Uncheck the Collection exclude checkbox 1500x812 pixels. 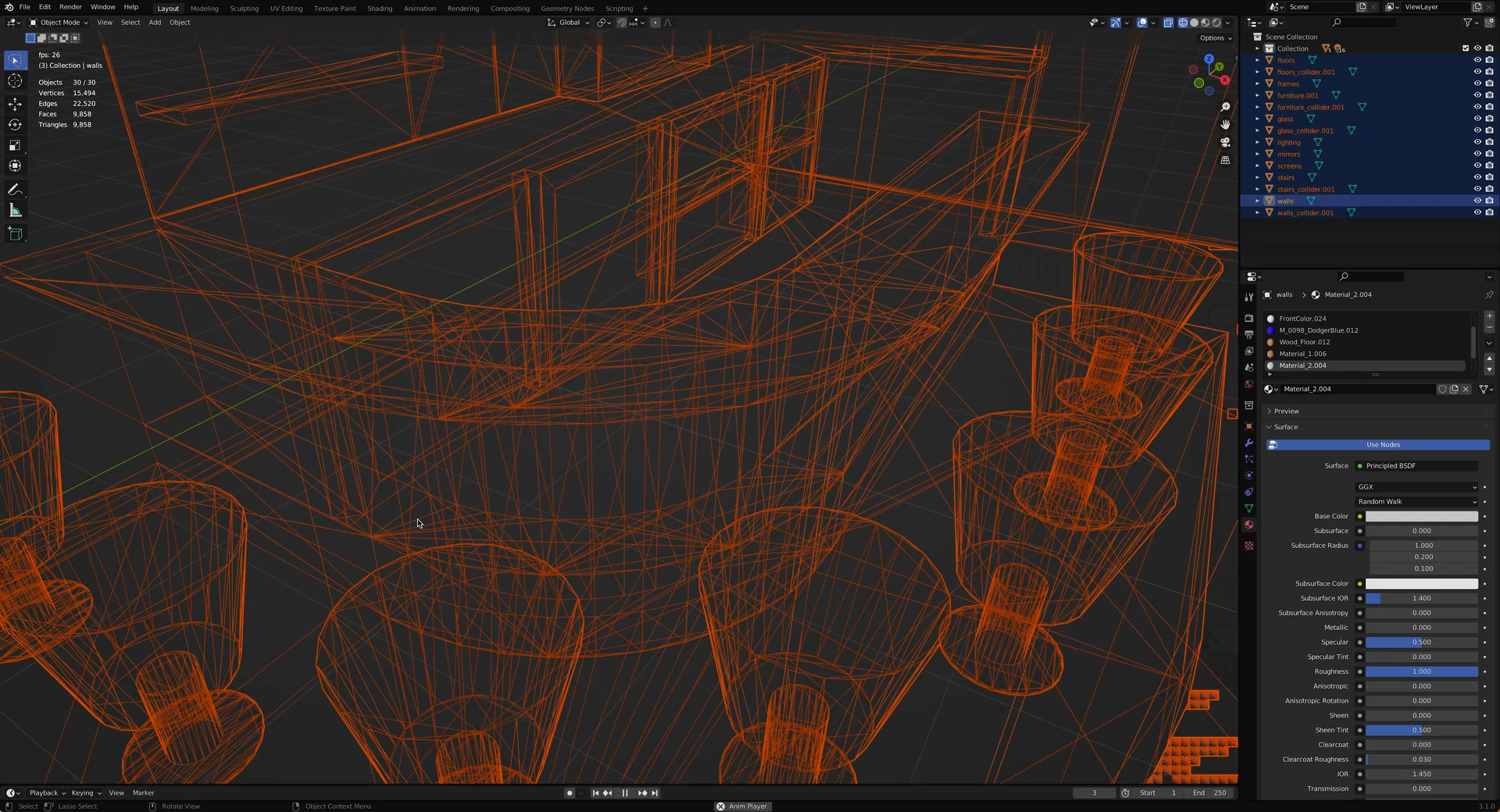[x=1466, y=48]
